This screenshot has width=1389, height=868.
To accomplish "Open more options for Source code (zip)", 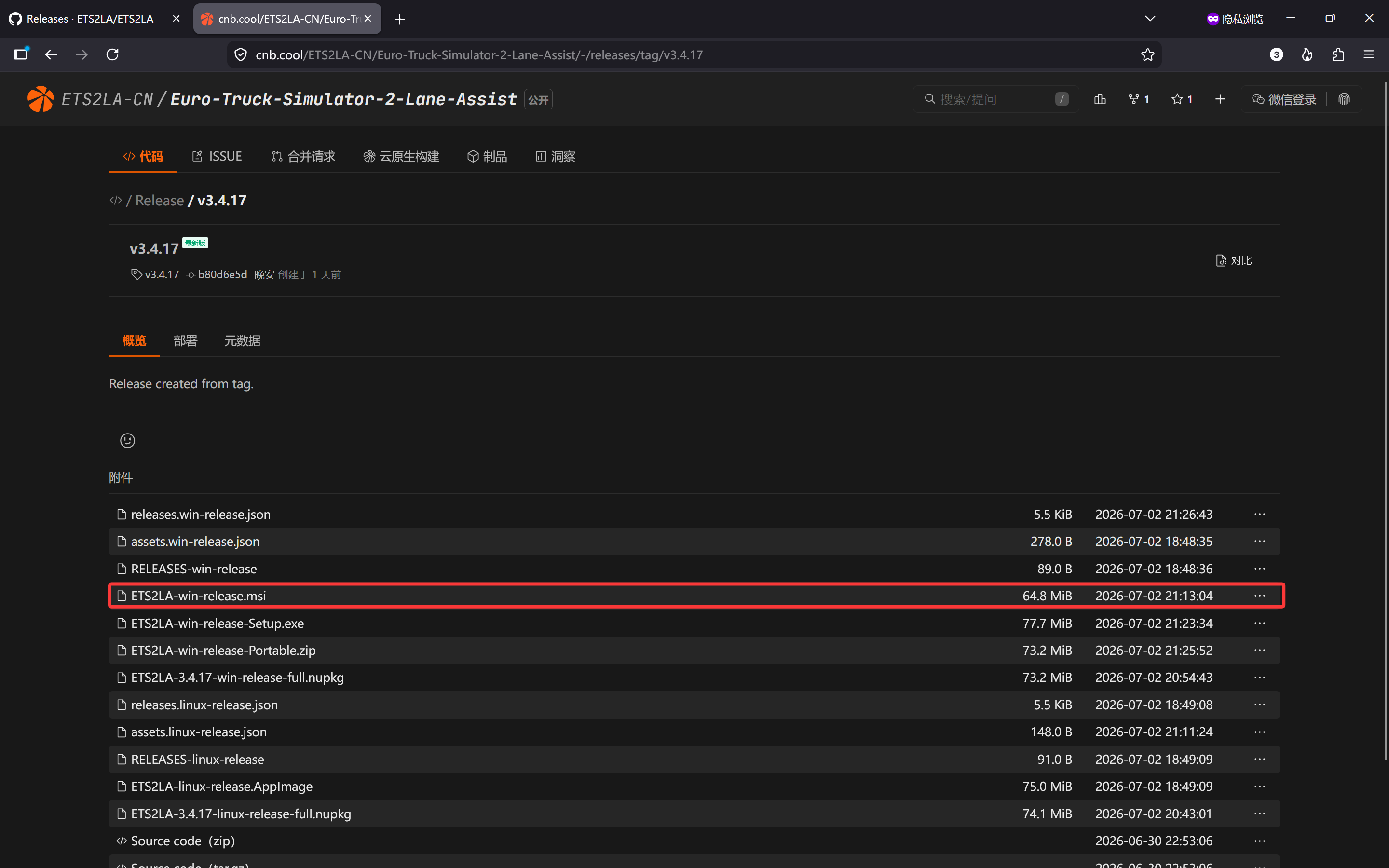I will tap(1259, 841).
